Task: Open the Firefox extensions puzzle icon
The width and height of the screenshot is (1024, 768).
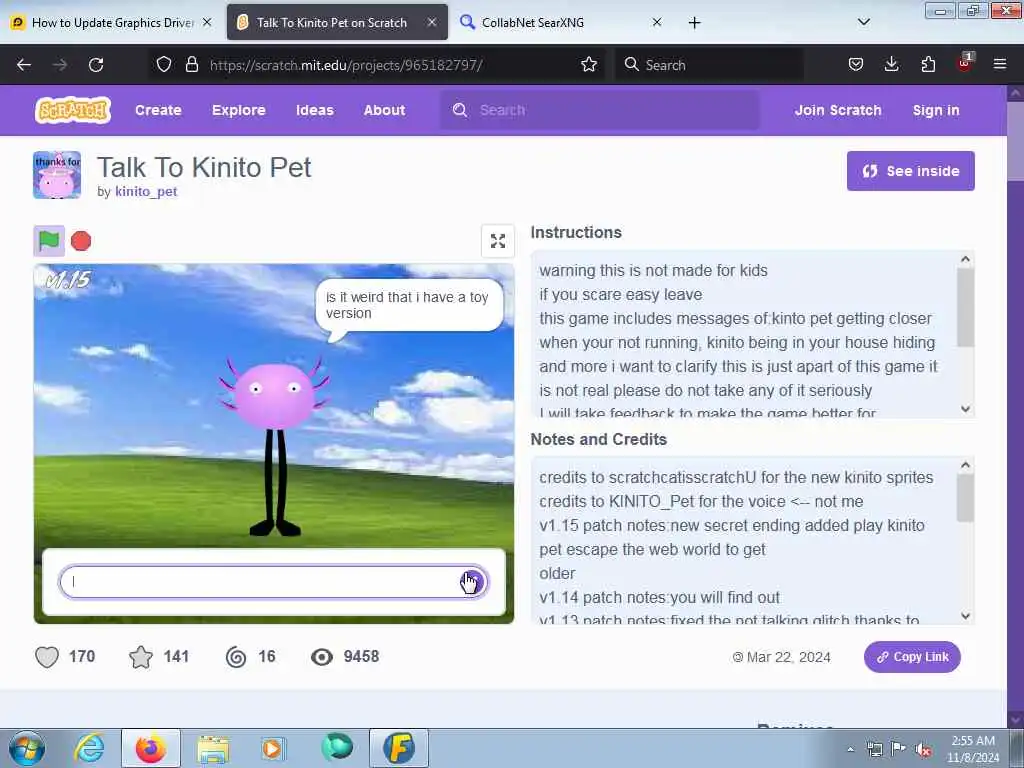Action: click(x=928, y=64)
